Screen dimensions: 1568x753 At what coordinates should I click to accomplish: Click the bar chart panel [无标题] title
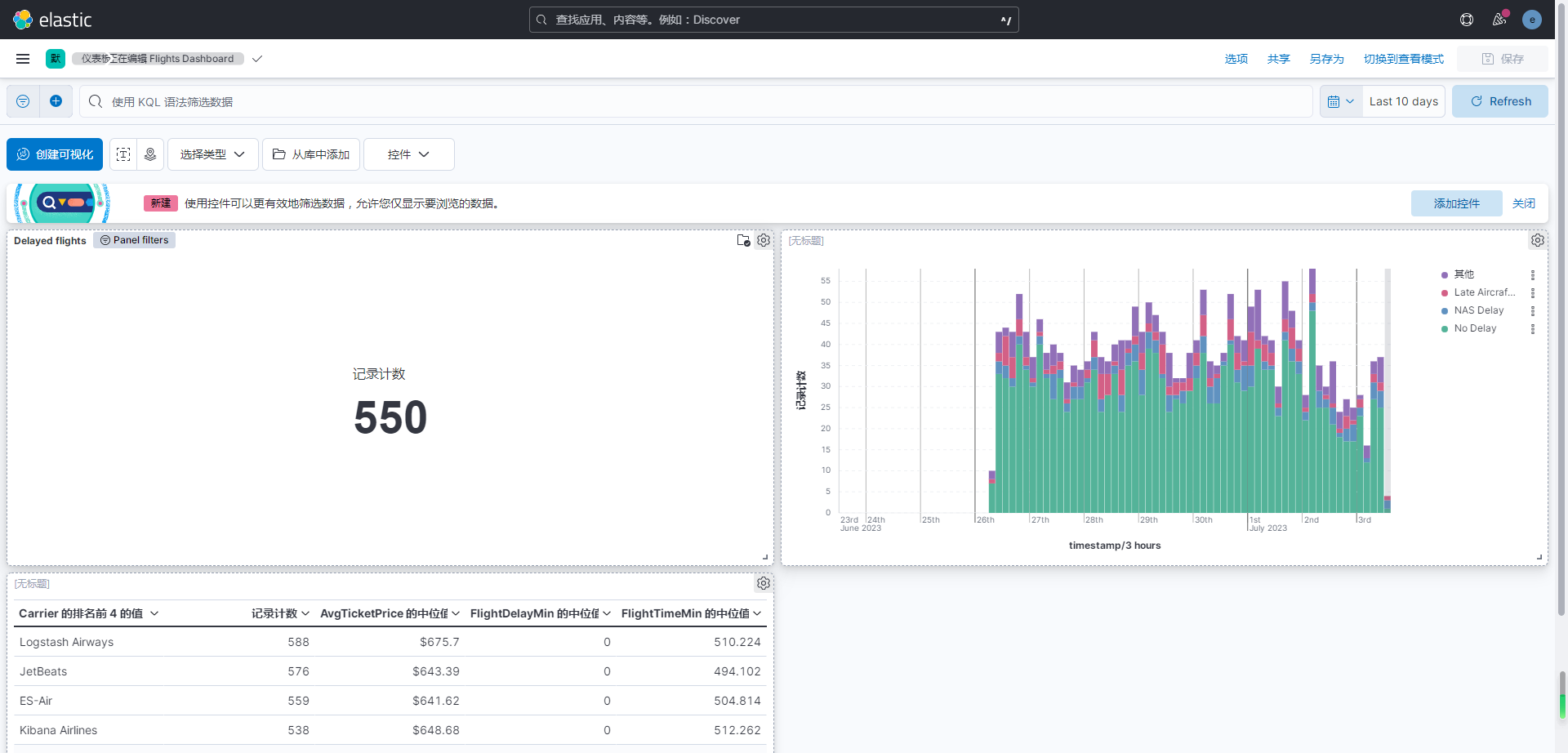pos(806,241)
